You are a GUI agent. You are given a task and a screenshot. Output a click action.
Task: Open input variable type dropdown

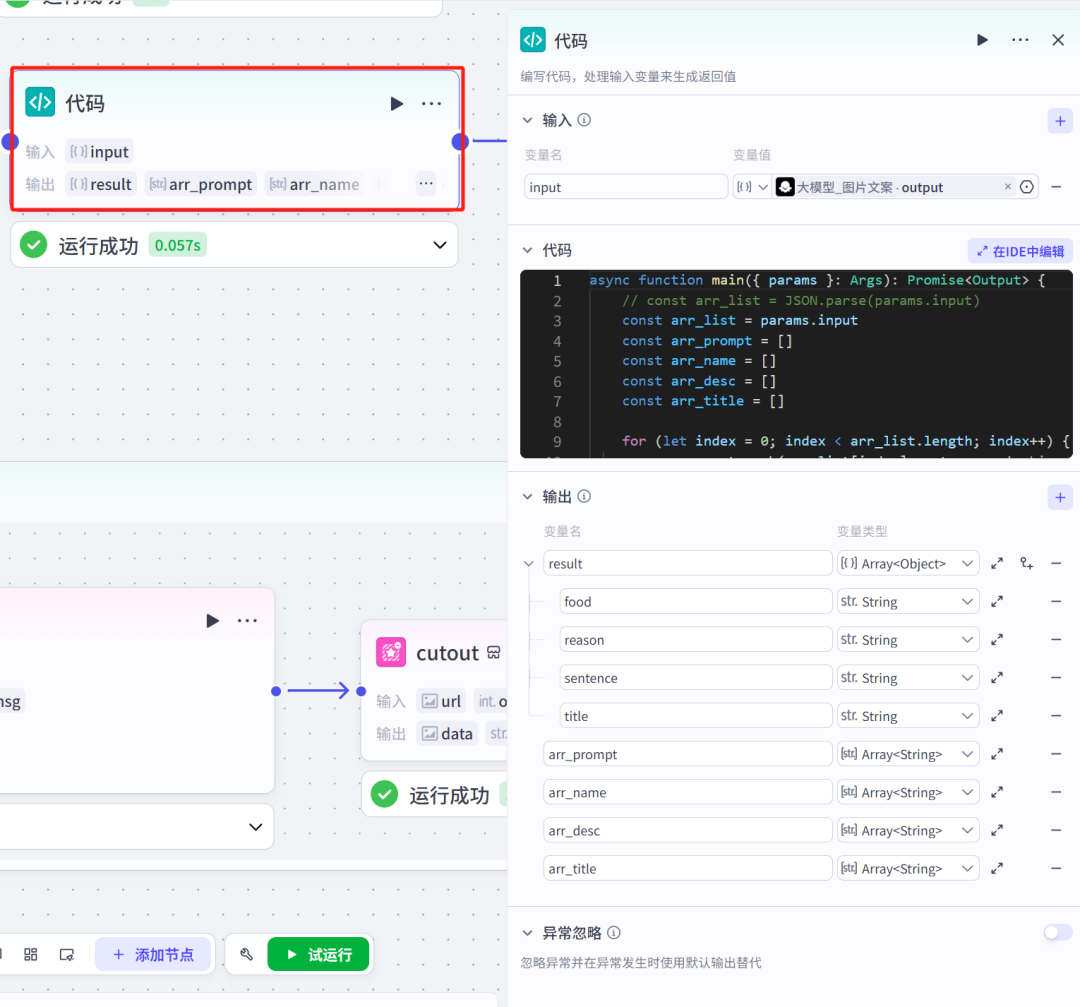751,187
